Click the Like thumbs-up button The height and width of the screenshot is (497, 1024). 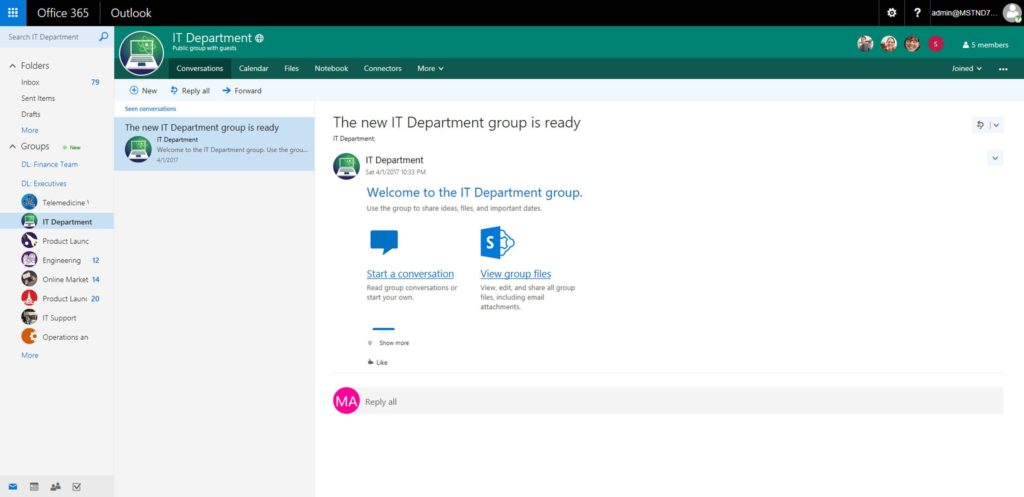tap(377, 362)
